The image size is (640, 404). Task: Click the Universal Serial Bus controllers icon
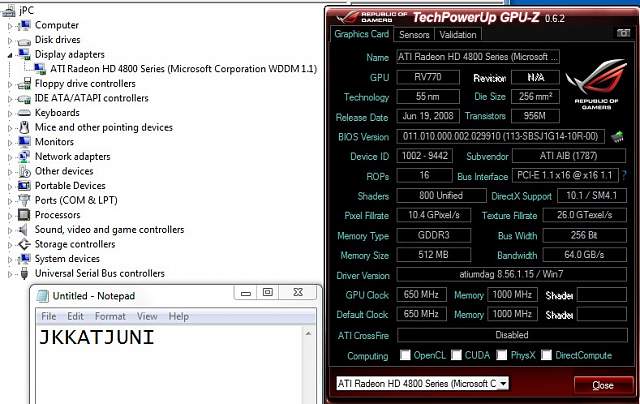(x=24, y=273)
